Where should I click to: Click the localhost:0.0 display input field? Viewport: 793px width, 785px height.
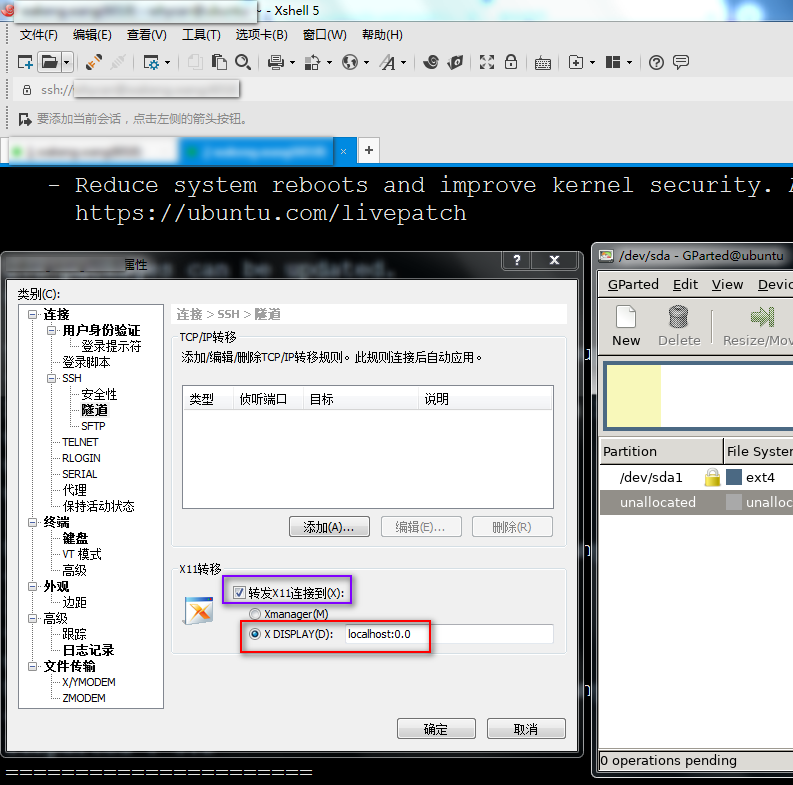click(450, 634)
